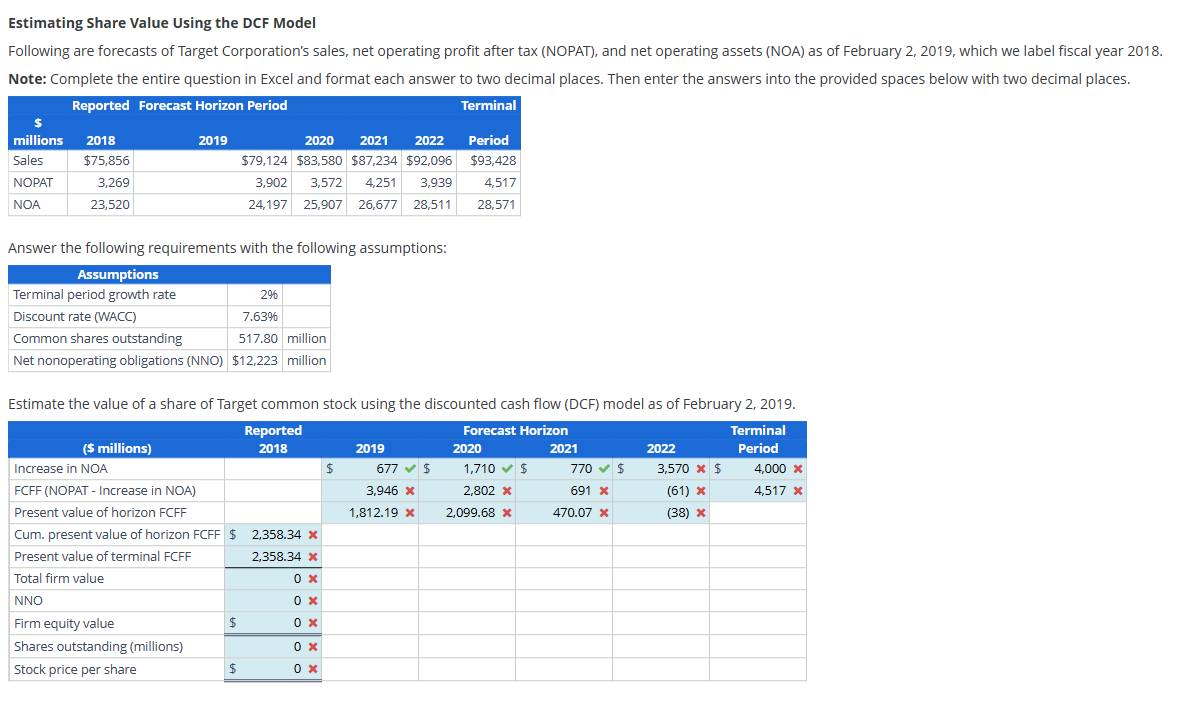
Task: Select the 2019 NOPAT value 3,902
Action: pos(271,183)
